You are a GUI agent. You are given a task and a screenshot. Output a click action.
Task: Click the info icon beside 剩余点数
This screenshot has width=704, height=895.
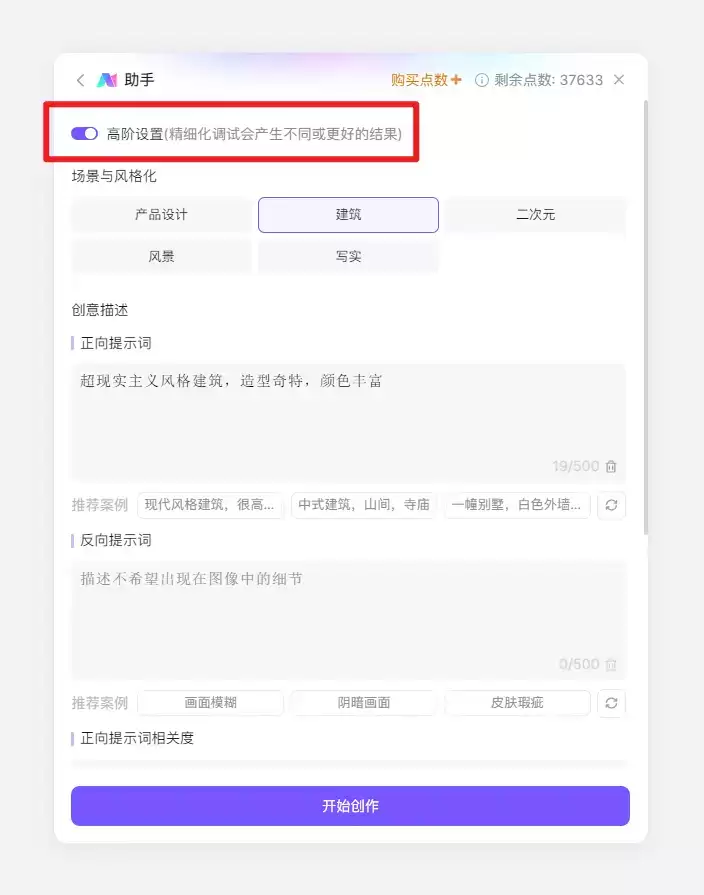tap(481, 80)
